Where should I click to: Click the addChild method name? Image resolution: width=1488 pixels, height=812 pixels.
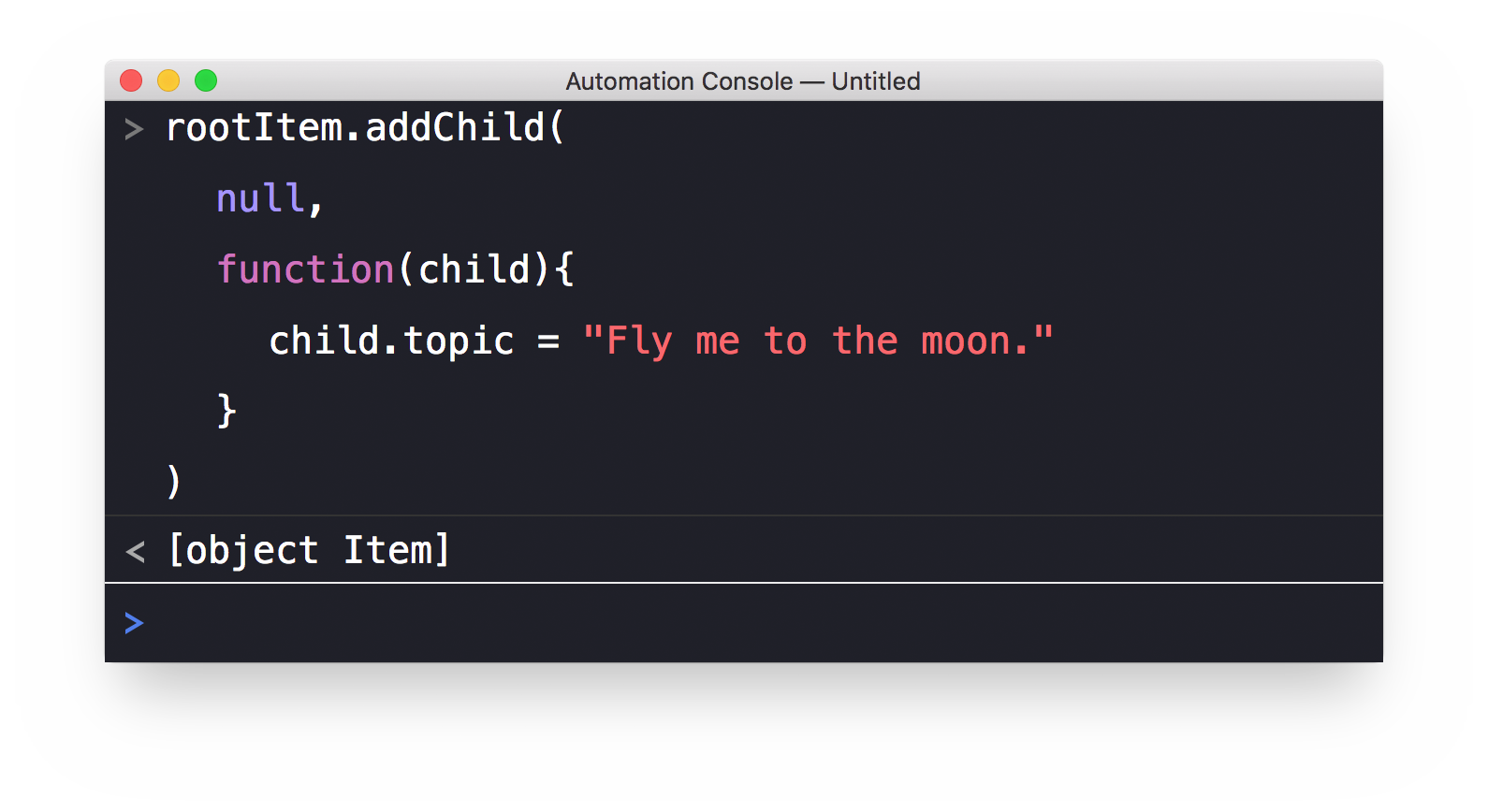pyautogui.click(x=454, y=128)
